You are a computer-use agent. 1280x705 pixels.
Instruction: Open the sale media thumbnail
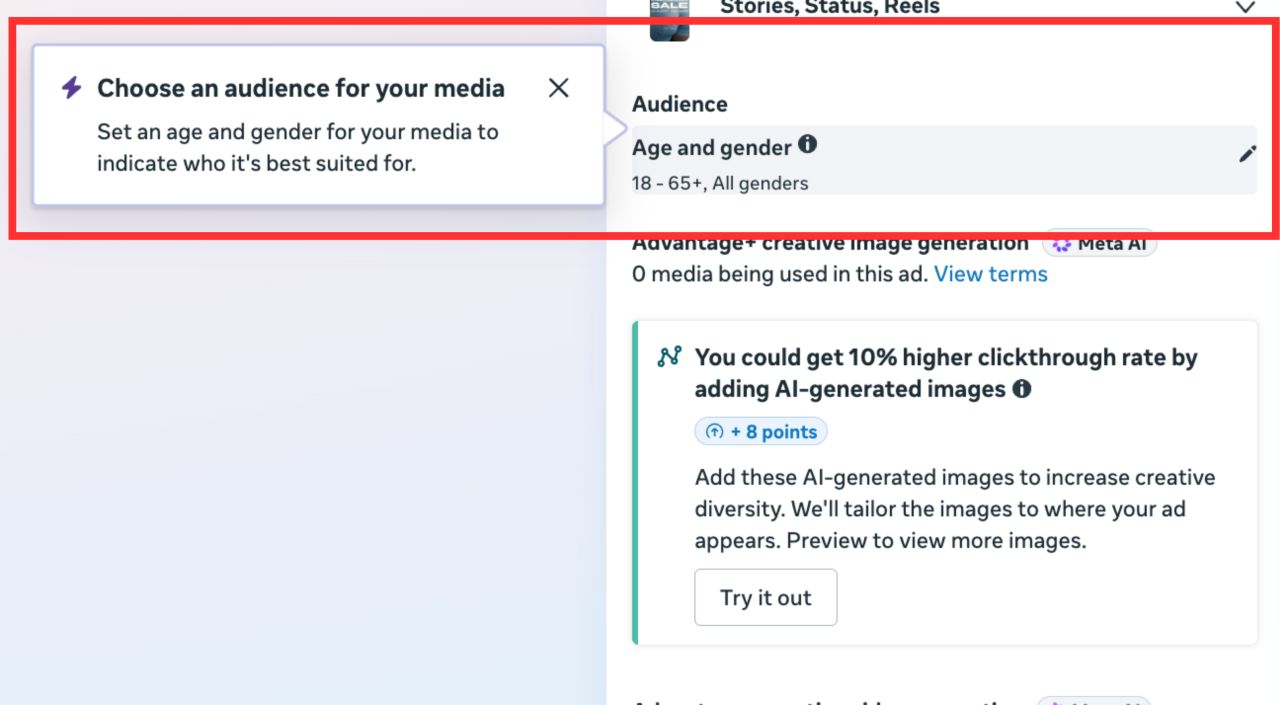(x=670, y=19)
